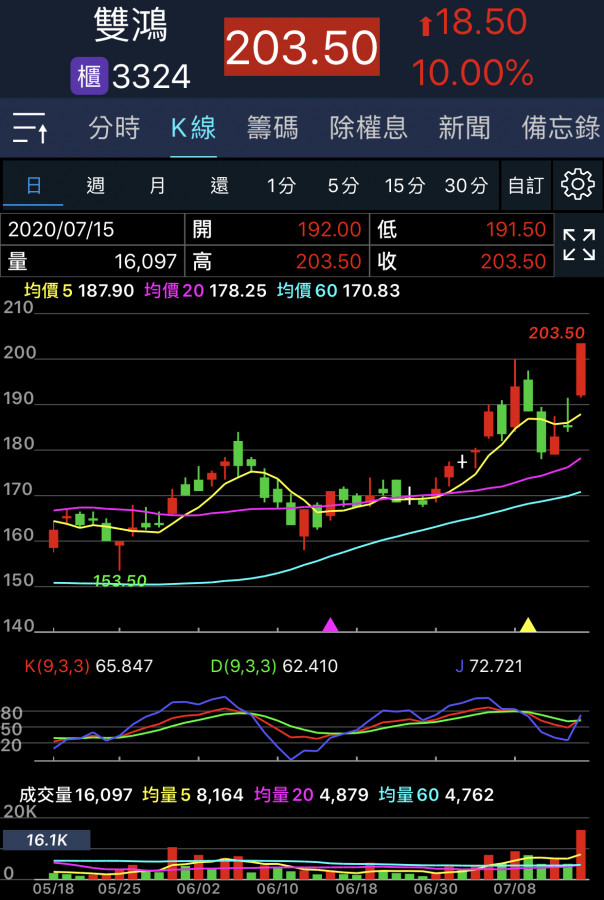Open 自訂 custom period option
The height and width of the screenshot is (900, 604).
coord(525,185)
